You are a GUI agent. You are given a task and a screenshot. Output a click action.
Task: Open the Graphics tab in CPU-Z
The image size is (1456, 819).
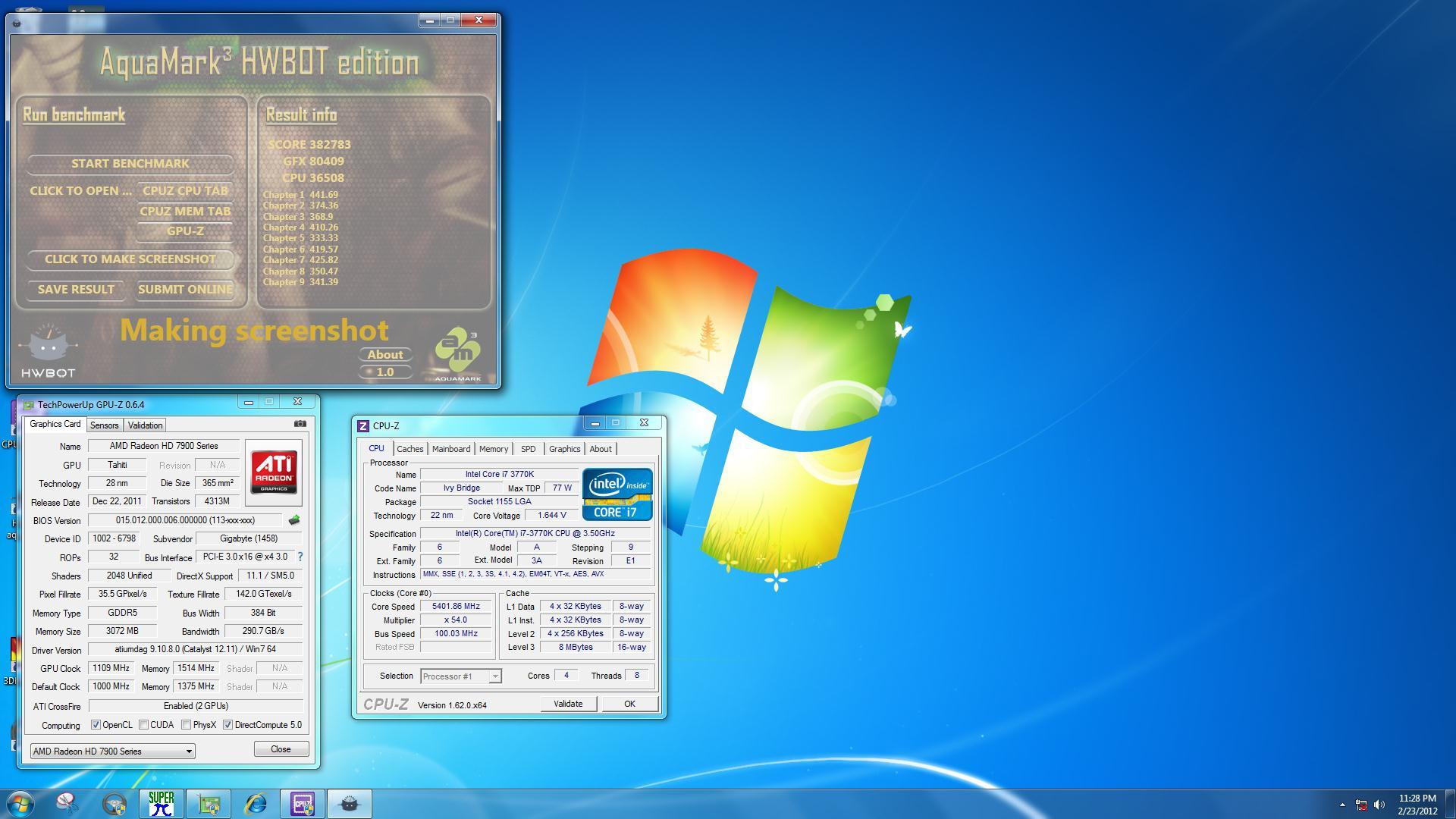[564, 449]
